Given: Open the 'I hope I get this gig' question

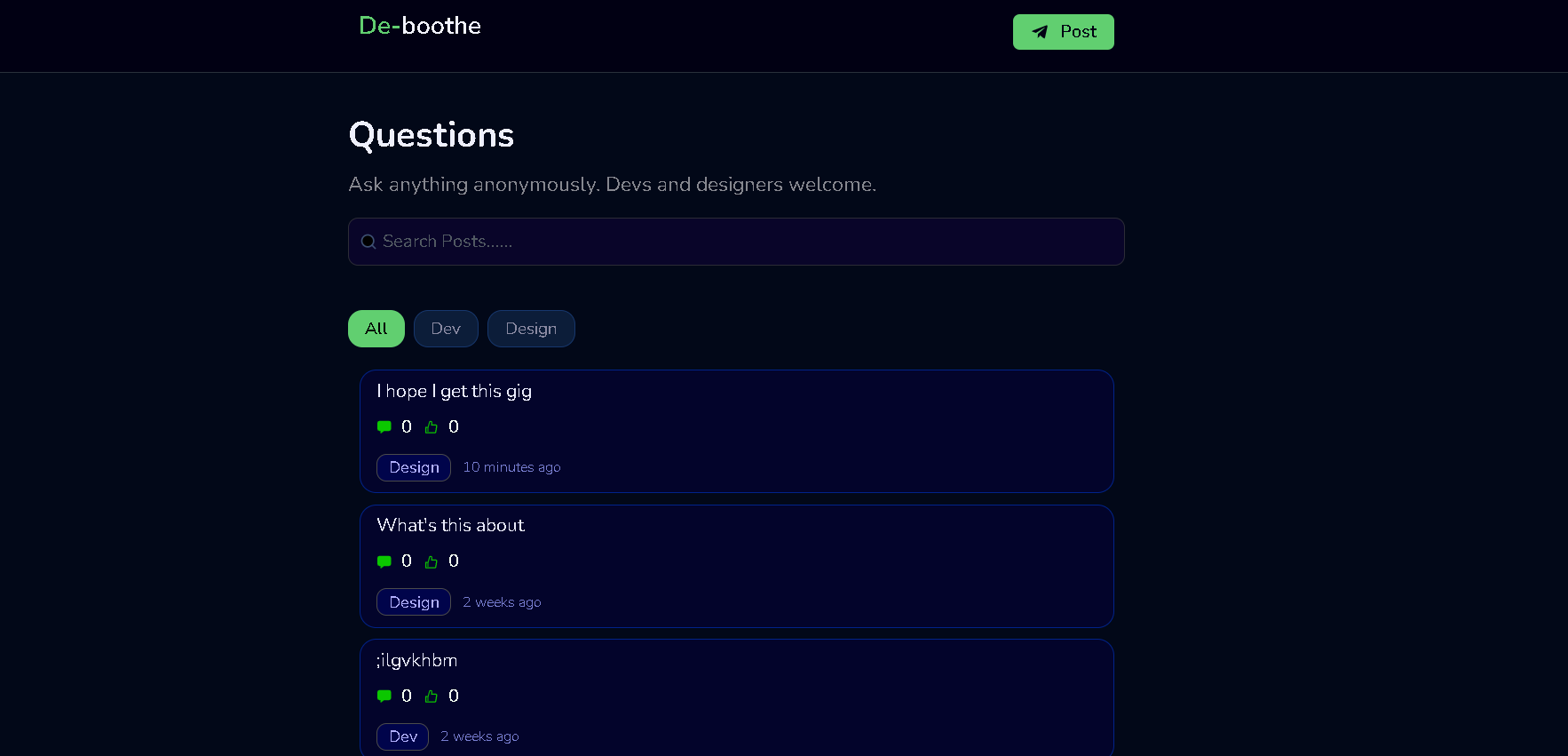Looking at the screenshot, I should tap(455, 392).
